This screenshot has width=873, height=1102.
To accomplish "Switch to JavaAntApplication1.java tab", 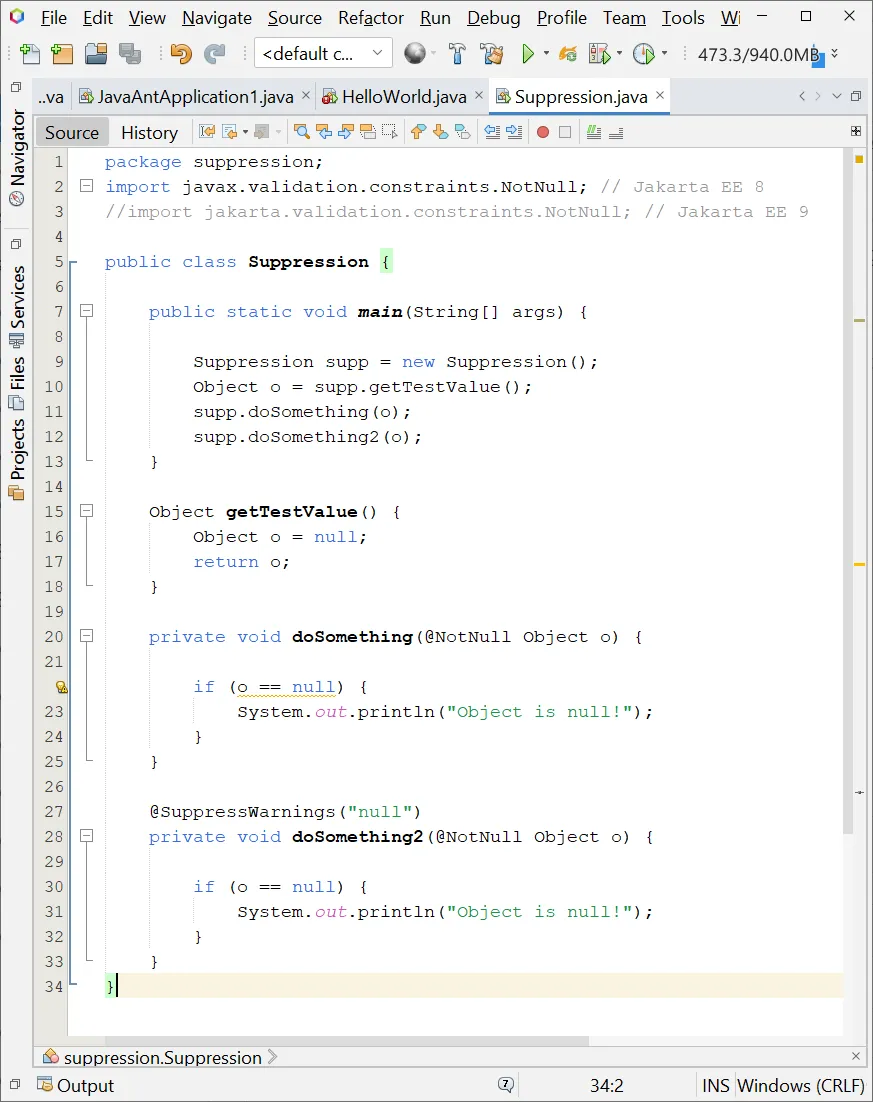I will [195, 97].
